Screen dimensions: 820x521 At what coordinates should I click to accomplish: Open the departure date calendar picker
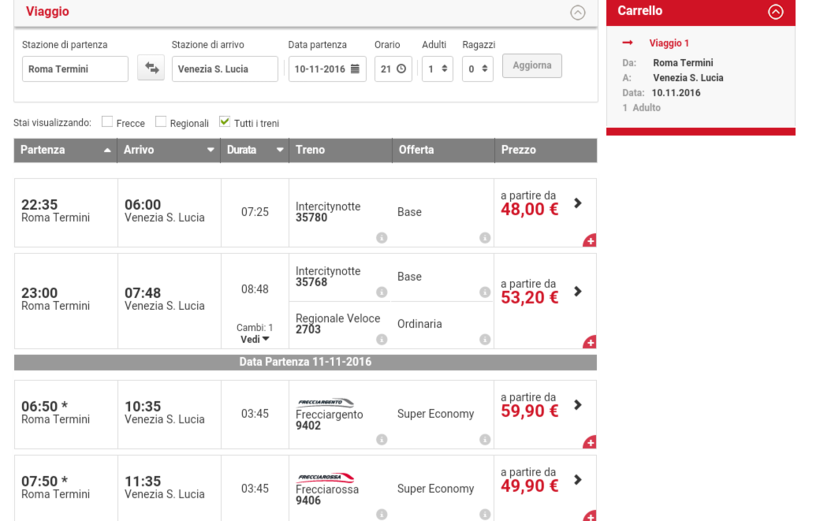pos(354,69)
